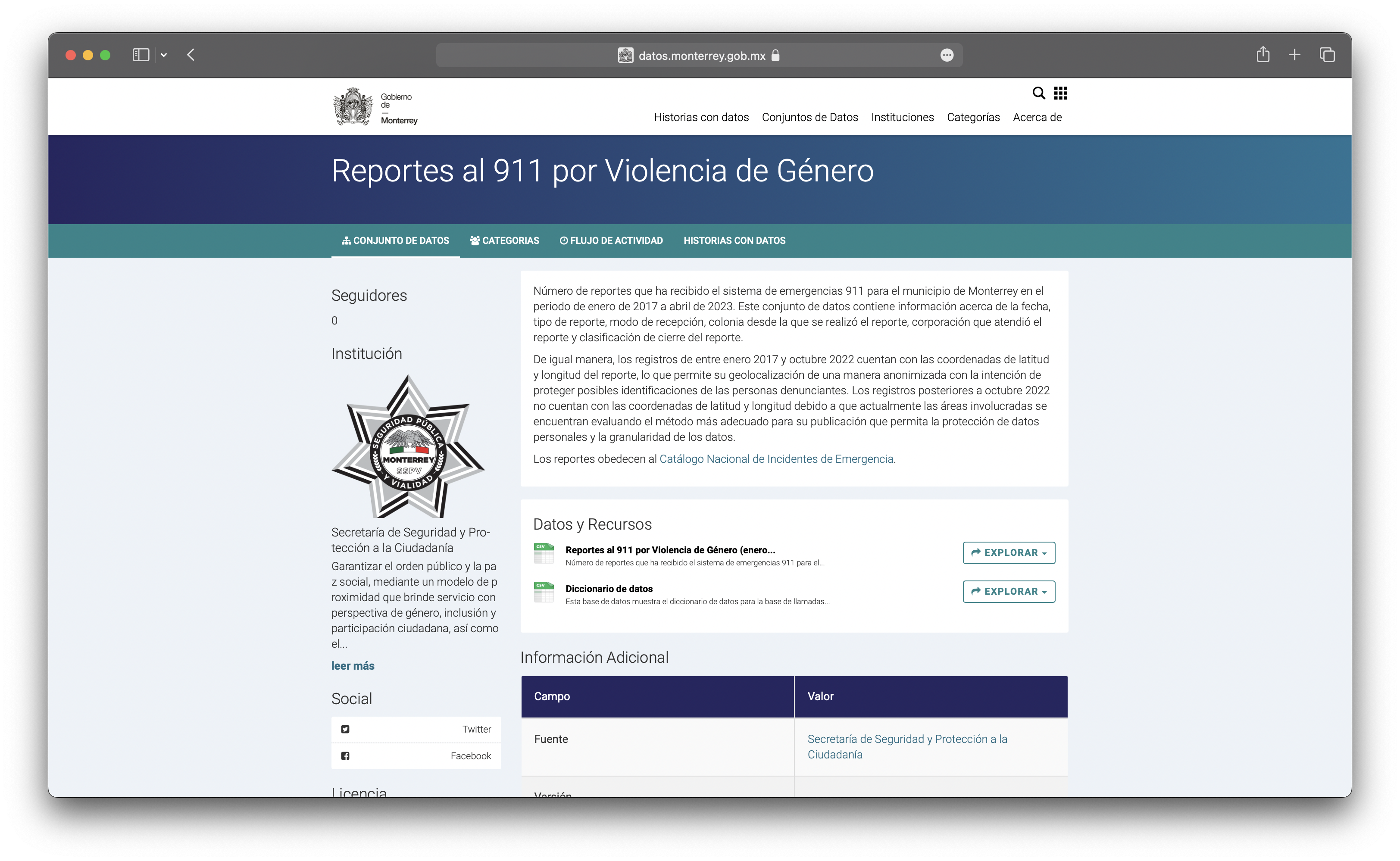Click the Share icon in toolbar
The width and height of the screenshot is (1400, 861).
1263,55
